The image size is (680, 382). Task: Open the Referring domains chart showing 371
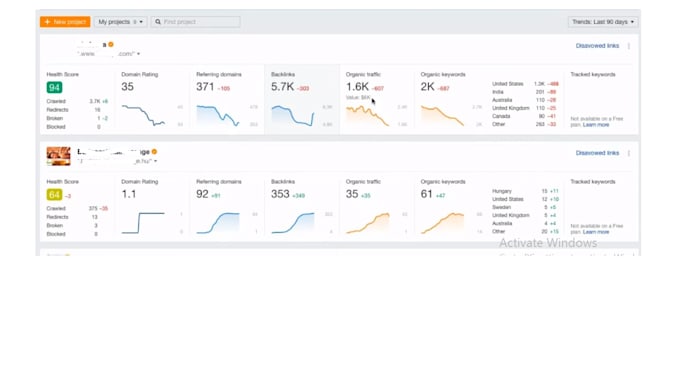[x=218, y=115]
